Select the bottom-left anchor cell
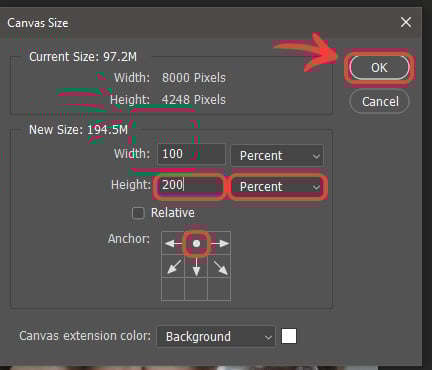The width and height of the screenshot is (432, 370). [173, 289]
